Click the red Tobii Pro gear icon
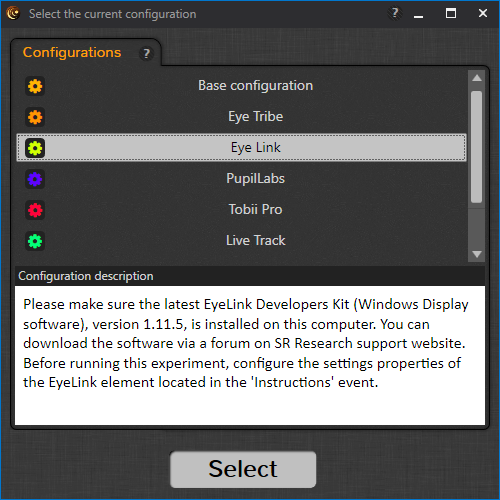 coord(35,210)
